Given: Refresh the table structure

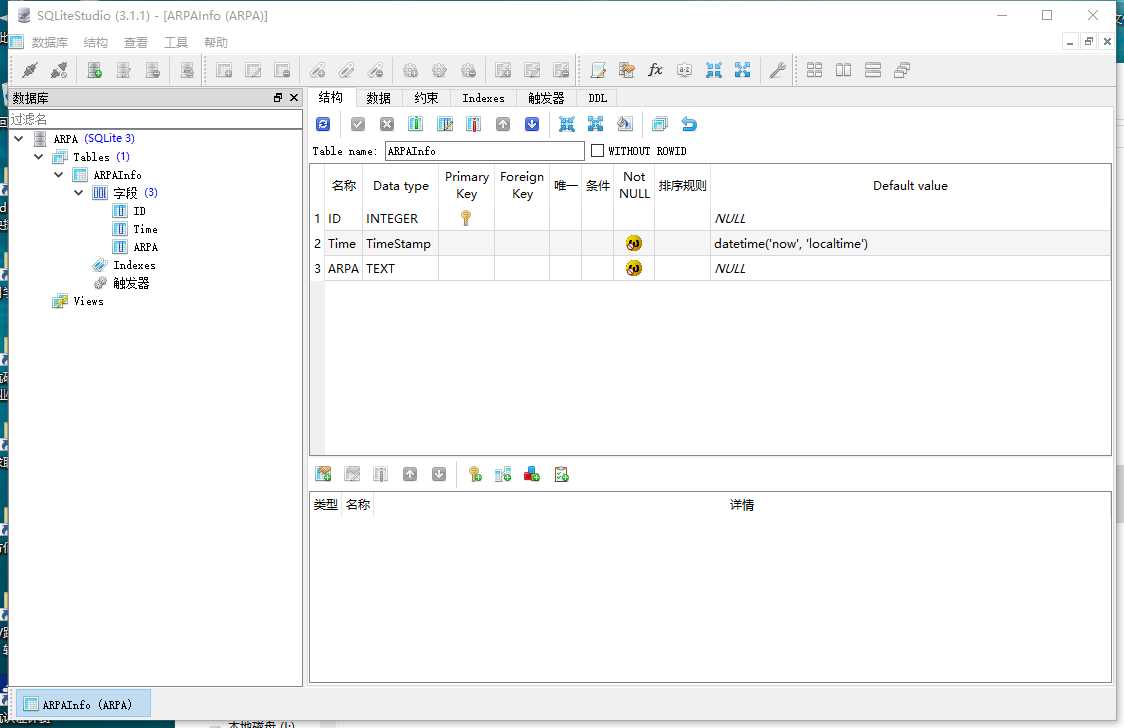Looking at the screenshot, I should [323, 124].
